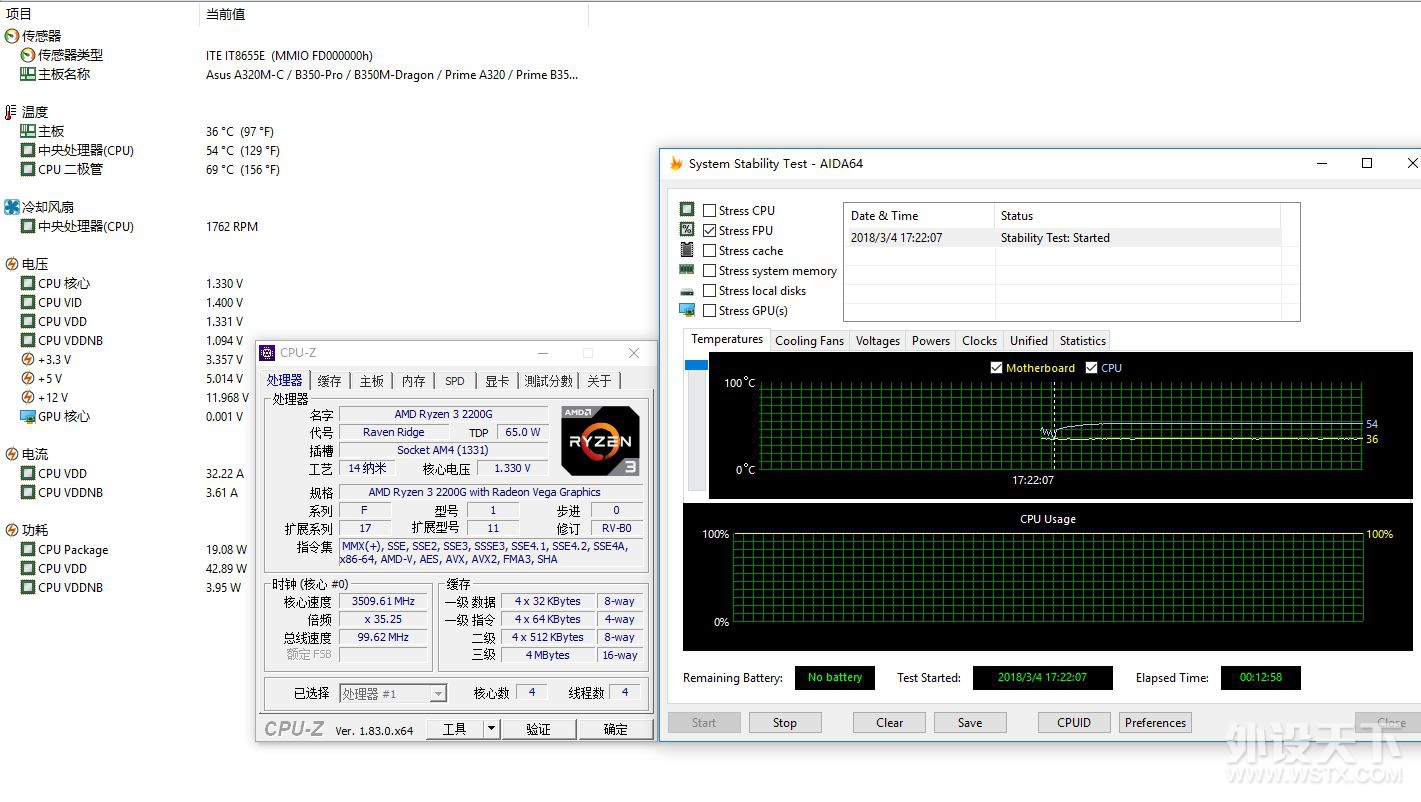
Task: Click the icon beside 功耗 heading
Action: pyautogui.click(x=11, y=530)
